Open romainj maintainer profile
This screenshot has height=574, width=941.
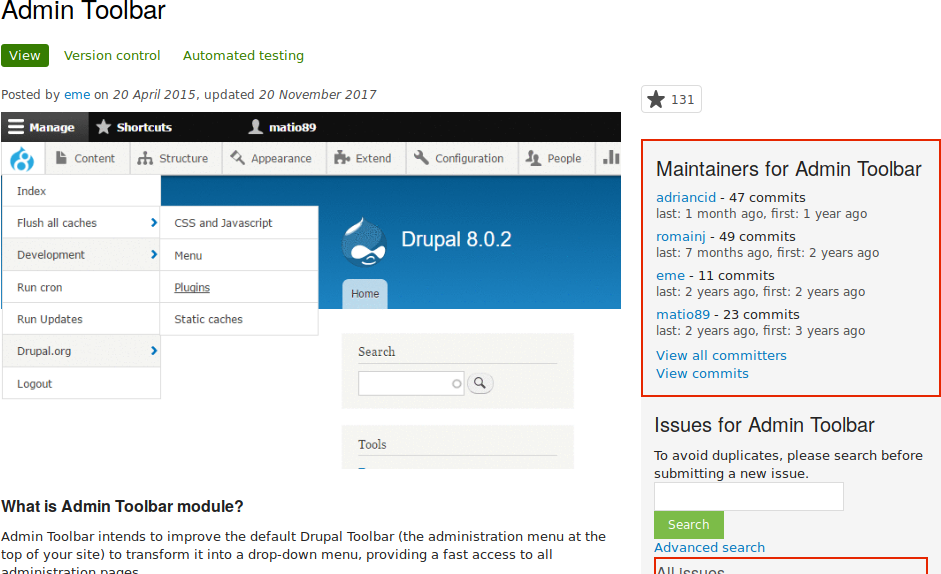tap(681, 237)
